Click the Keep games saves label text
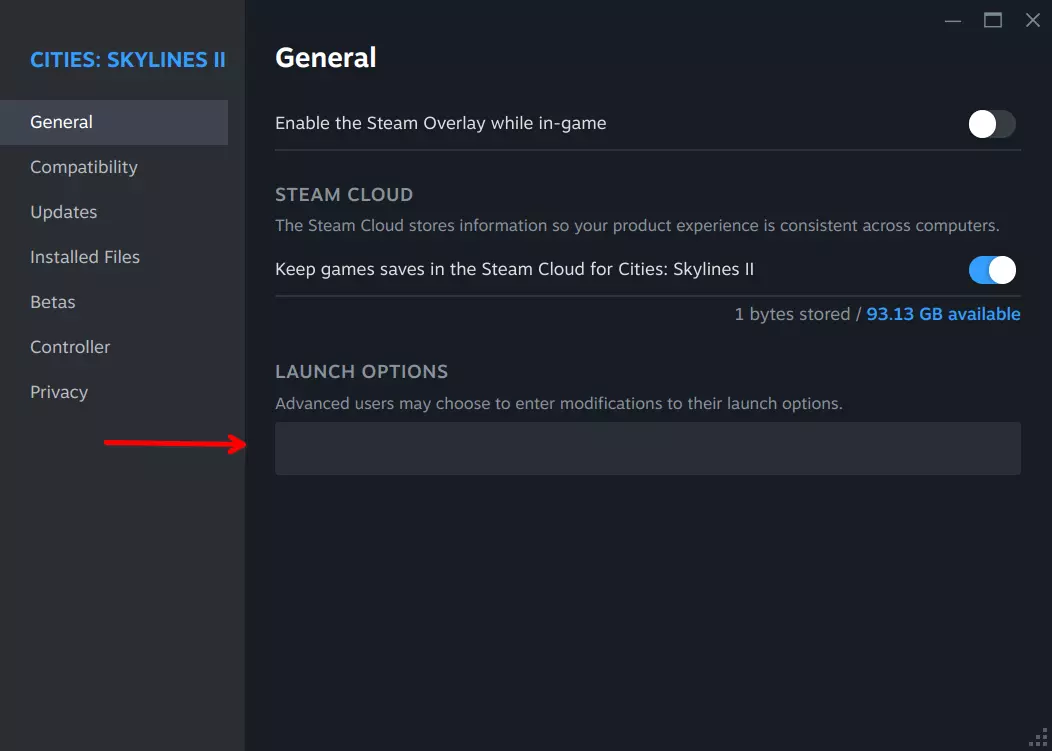This screenshot has height=751, width=1052. tap(514, 269)
